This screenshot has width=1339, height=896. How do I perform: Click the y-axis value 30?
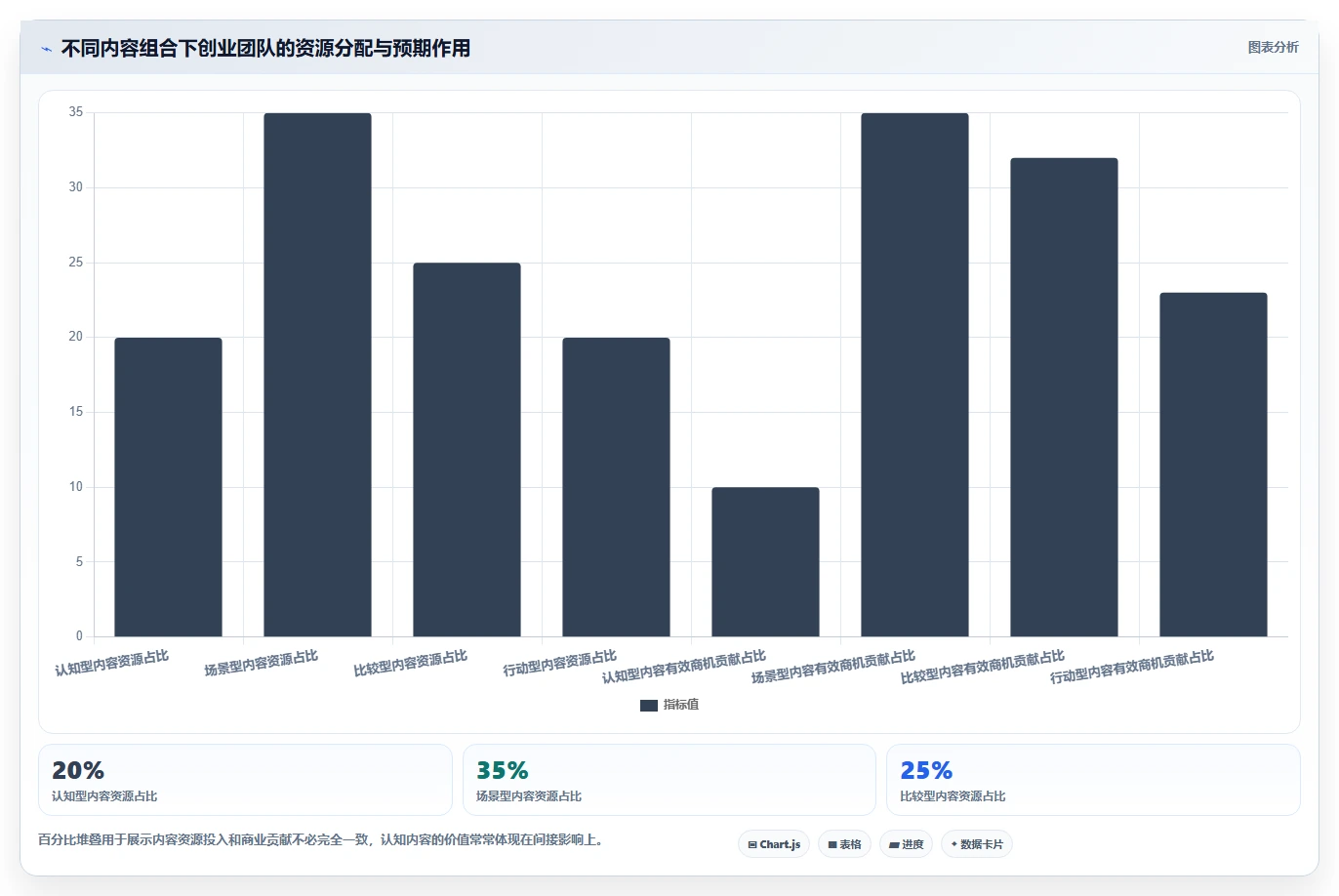(x=76, y=187)
